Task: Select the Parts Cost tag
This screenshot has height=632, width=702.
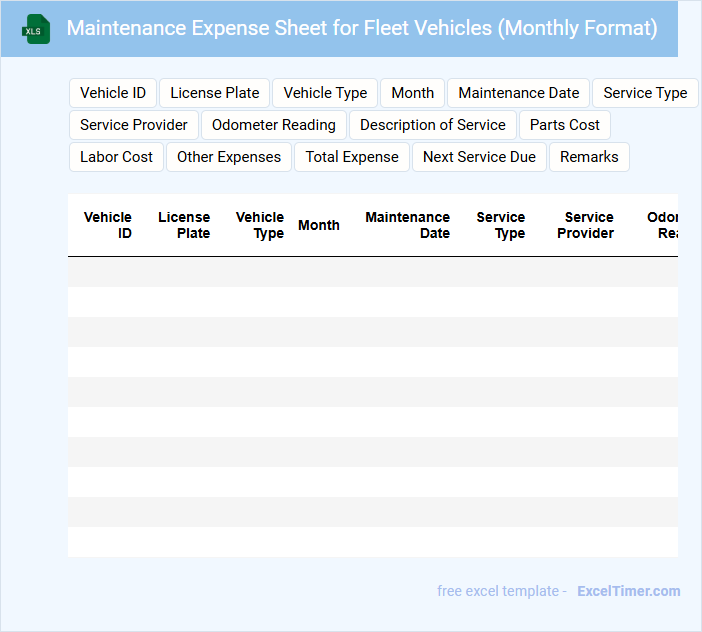Action: [x=565, y=125]
